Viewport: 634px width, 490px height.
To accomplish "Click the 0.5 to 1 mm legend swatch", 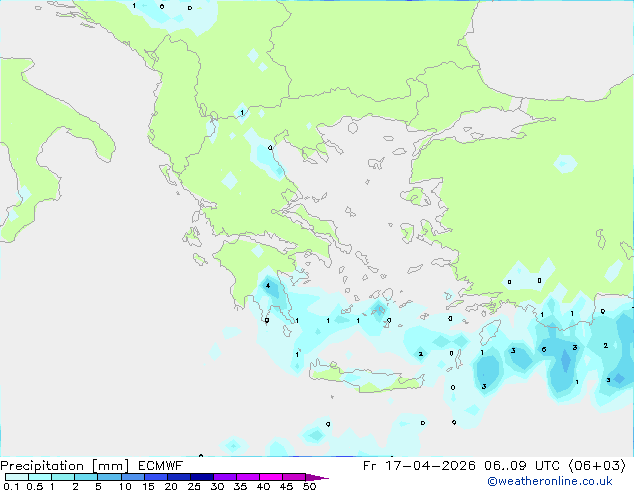I will 40,477.
